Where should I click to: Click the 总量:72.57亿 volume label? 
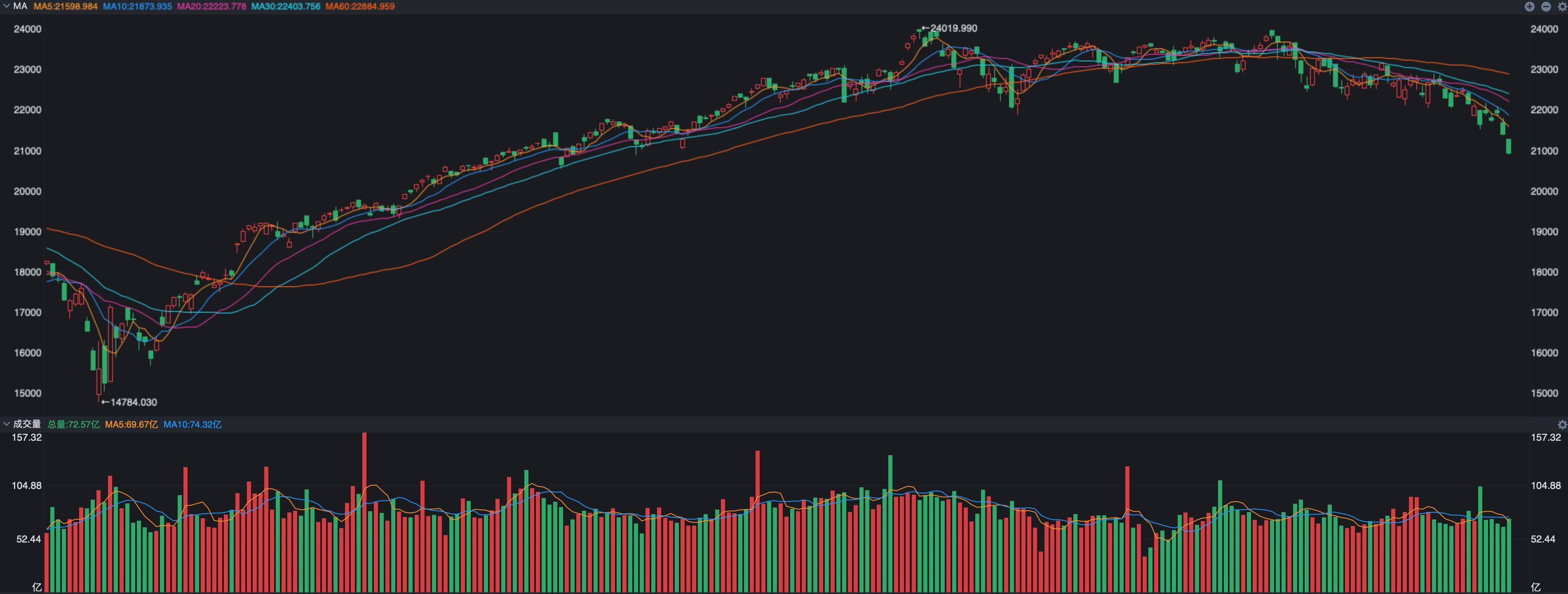[x=73, y=424]
